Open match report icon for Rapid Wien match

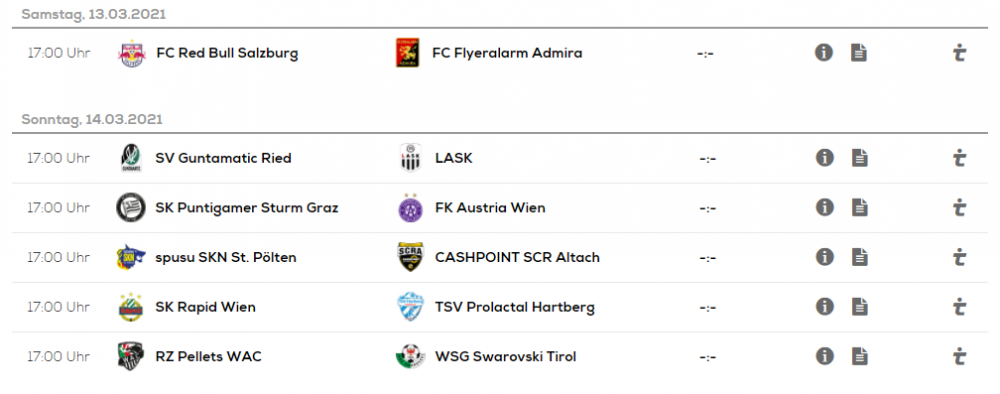pos(860,307)
